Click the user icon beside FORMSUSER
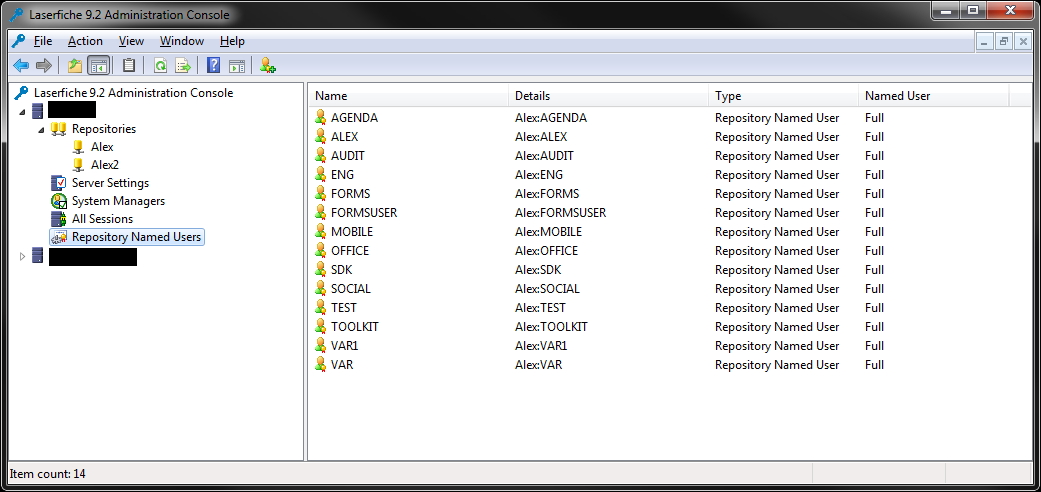The image size is (1041, 492). coord(321,213)
